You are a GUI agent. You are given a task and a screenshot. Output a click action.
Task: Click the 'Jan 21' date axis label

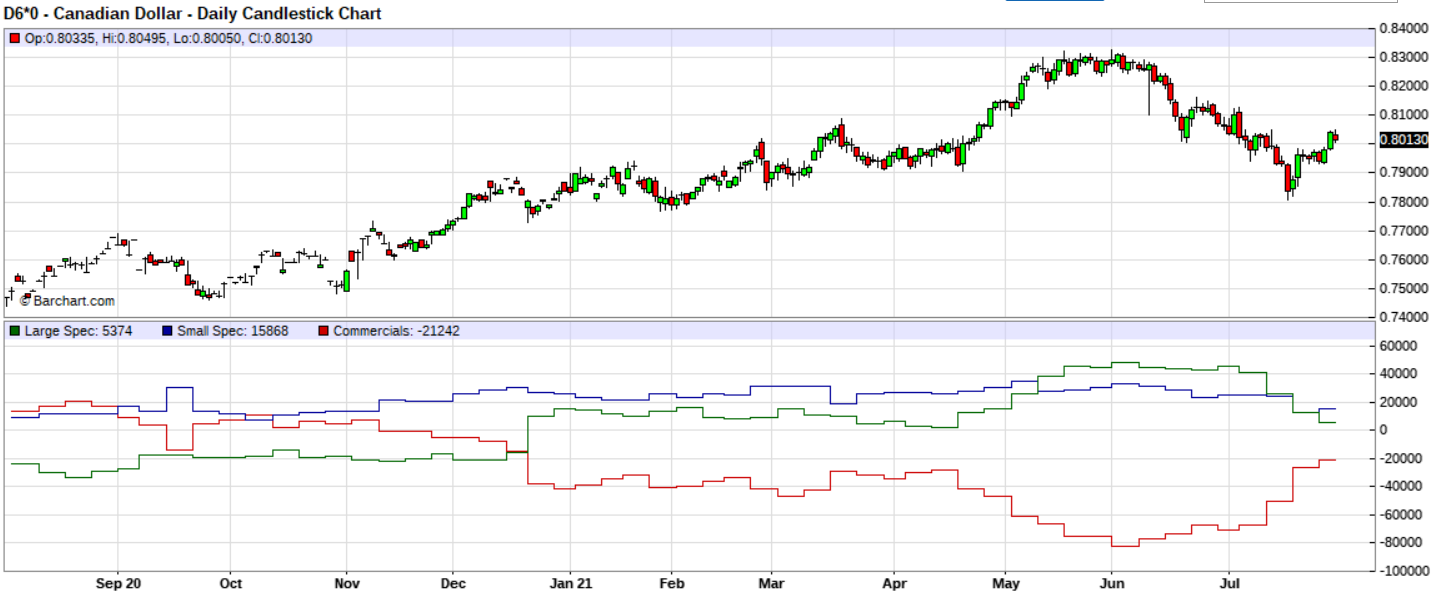(x=572, y=583)
